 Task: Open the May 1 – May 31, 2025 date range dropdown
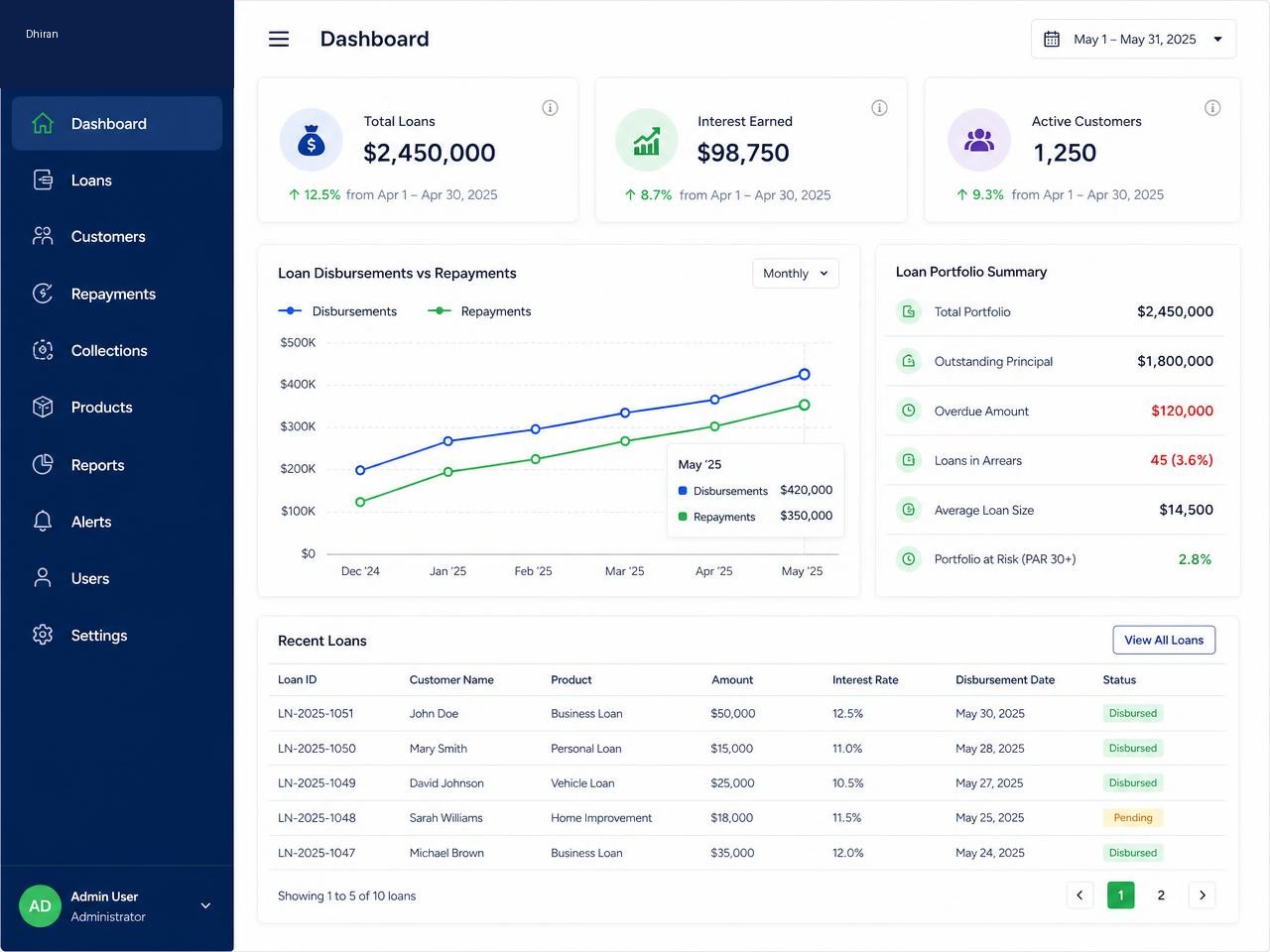click(x=1134, y=40)
